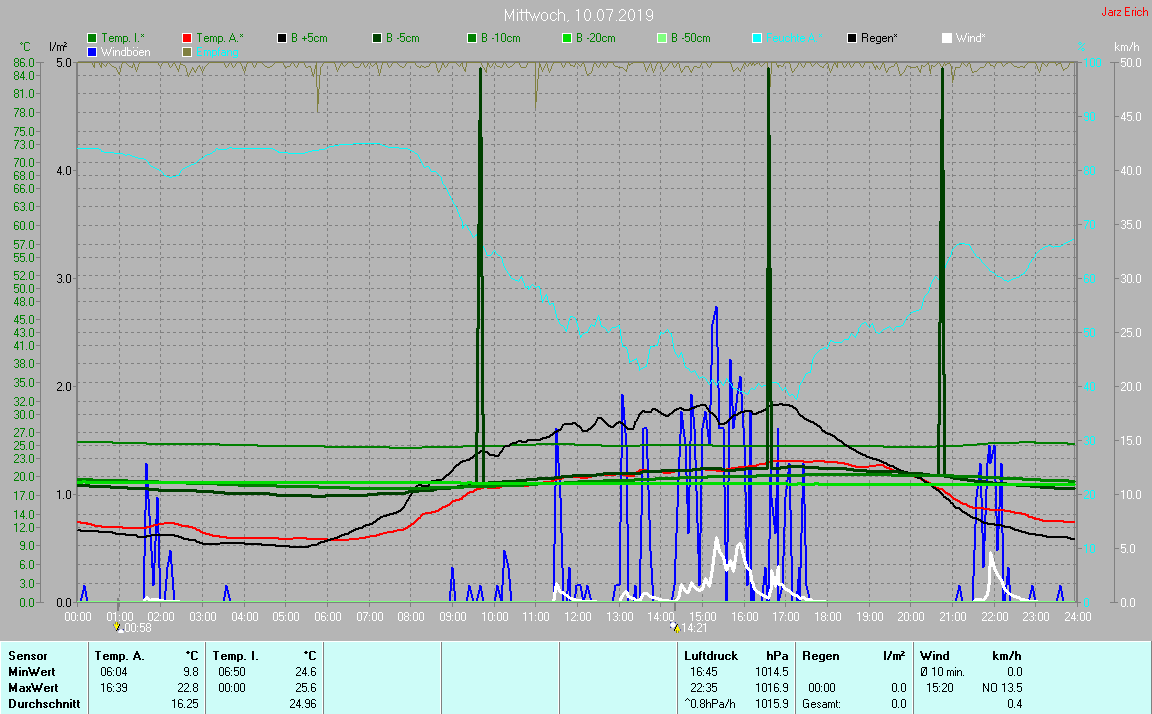
Task: Click the date title Mittwoch, 10.07.2019
Action: click(578, 15)
